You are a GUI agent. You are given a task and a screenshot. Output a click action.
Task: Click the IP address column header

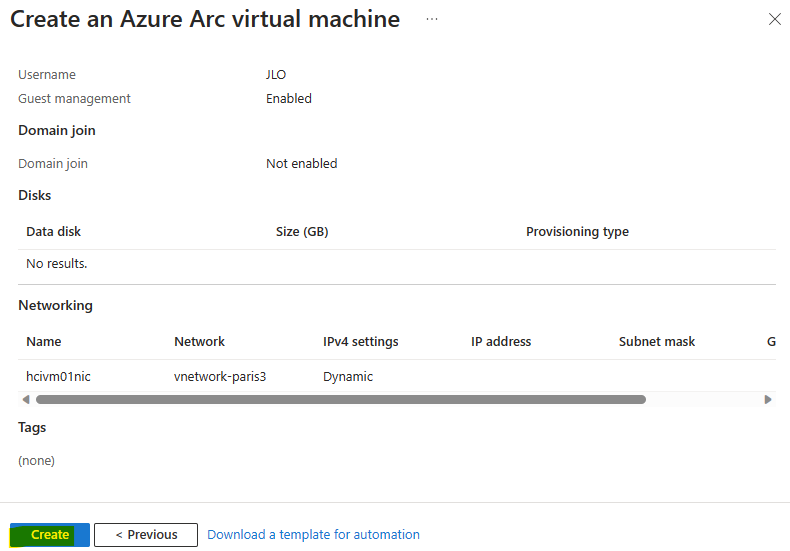point(501,341)
